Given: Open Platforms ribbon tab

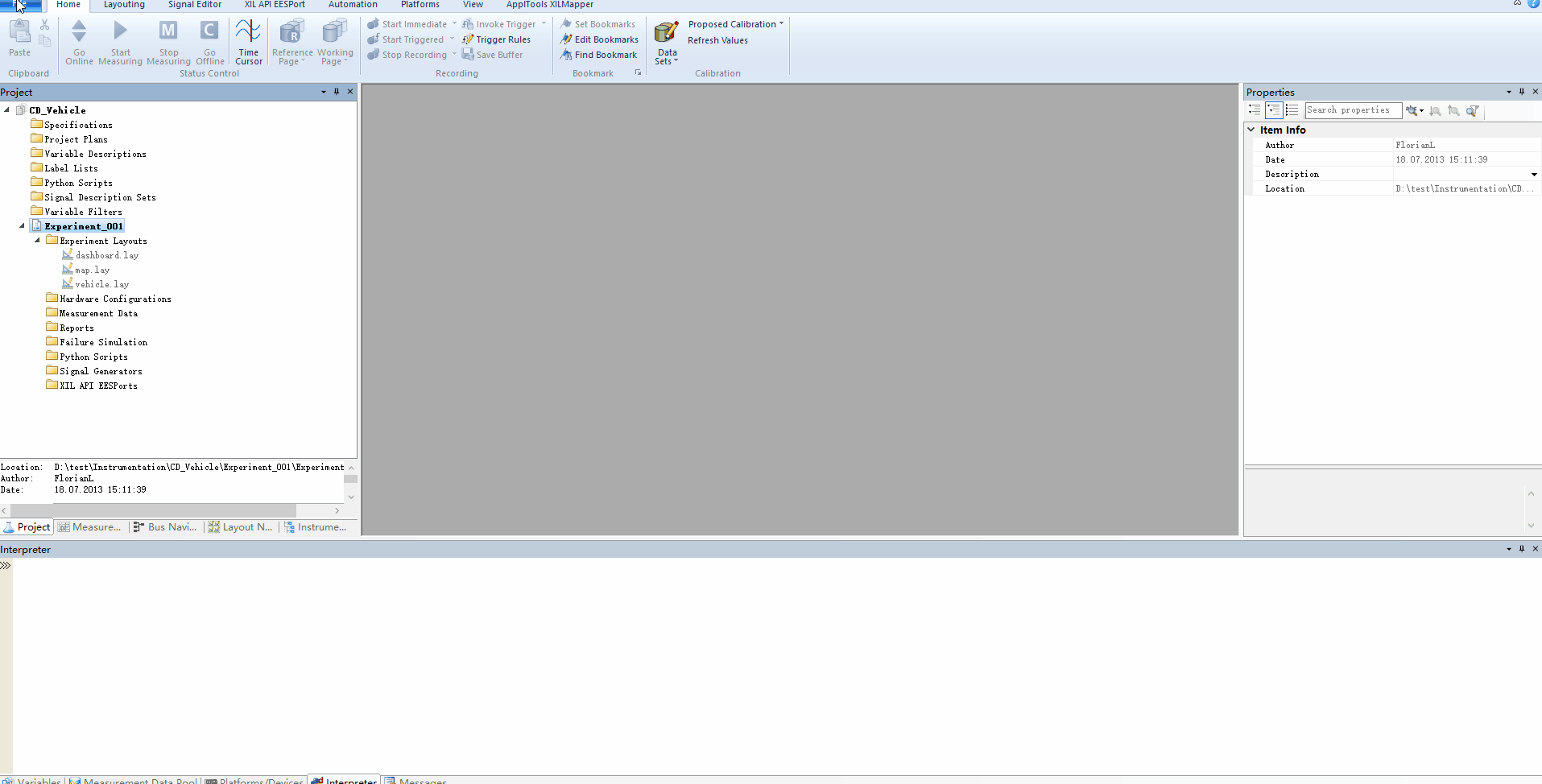Looking at the screenshot, I should 420,5.
